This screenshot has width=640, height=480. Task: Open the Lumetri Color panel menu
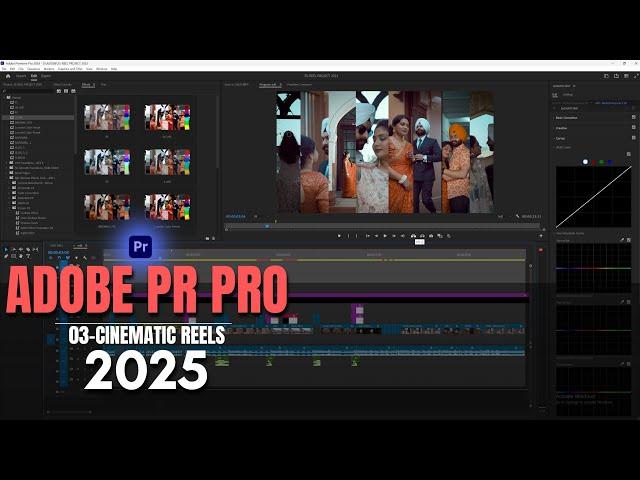[x=574, y=86]
